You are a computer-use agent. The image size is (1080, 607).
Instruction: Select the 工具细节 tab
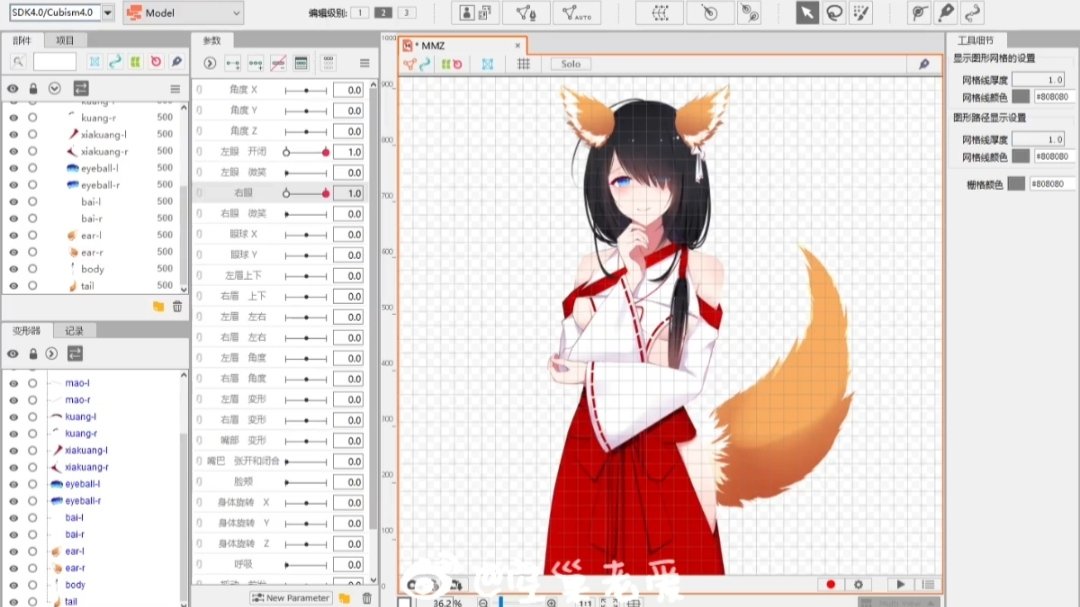pos(975,41)
